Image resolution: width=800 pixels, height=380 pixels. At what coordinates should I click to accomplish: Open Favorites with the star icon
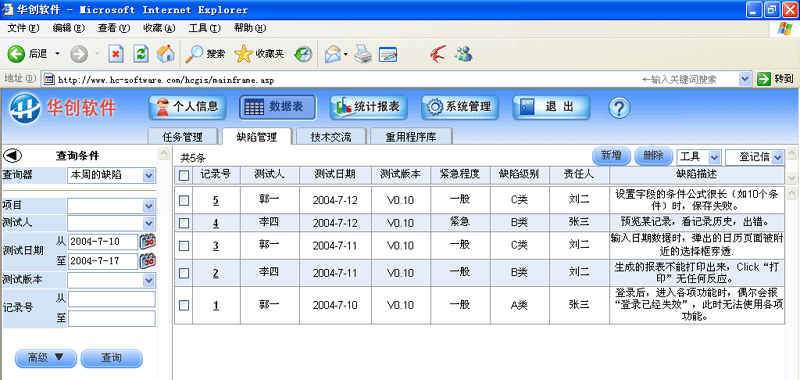click(x=243, y=54)
